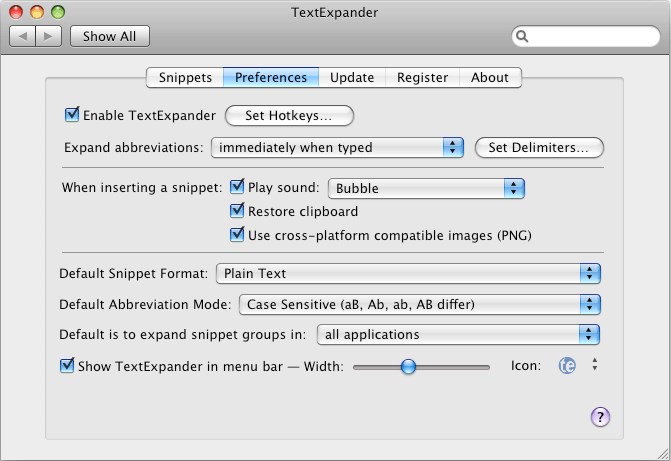Toggle Use cross-platform compatible images checkbox
The image size is (671, 461).
pyautogui.click(x=237, y=235)
